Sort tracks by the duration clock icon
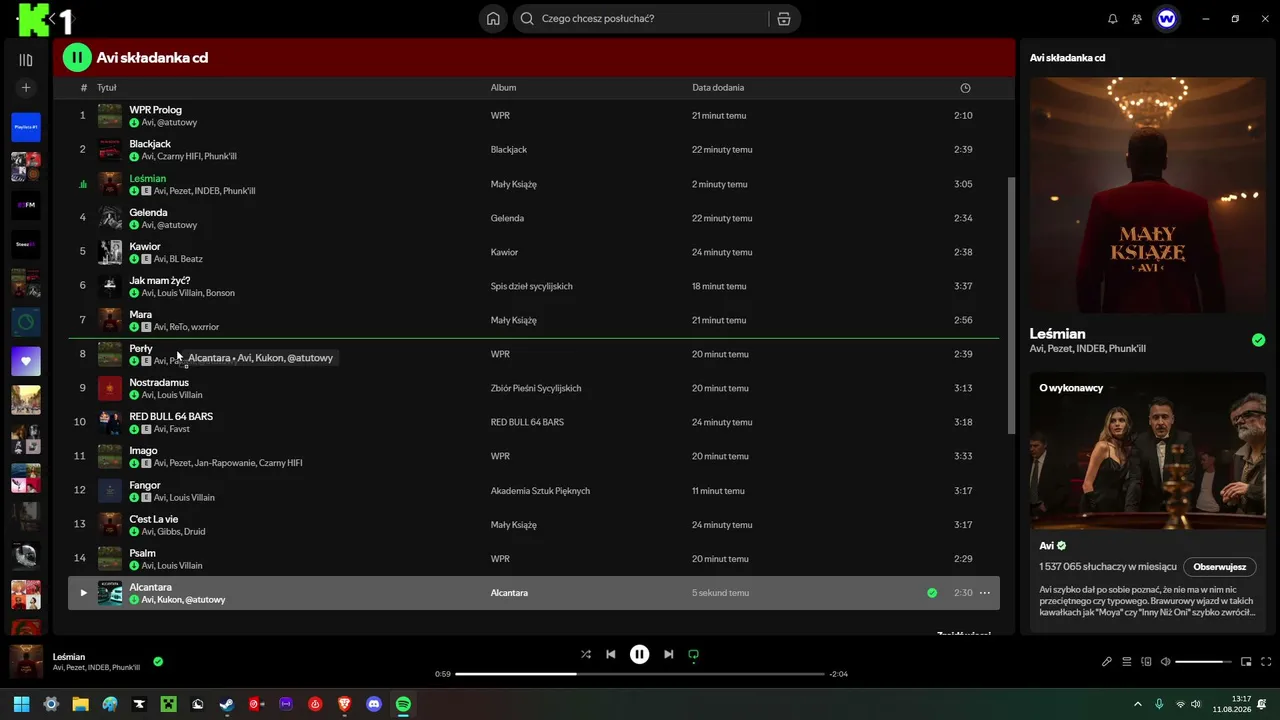 965,88
